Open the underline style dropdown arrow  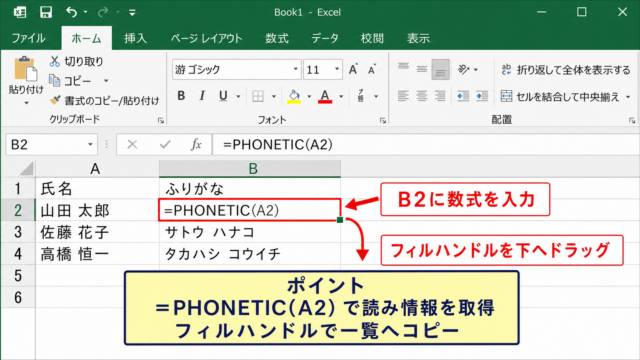pos(238,96)
